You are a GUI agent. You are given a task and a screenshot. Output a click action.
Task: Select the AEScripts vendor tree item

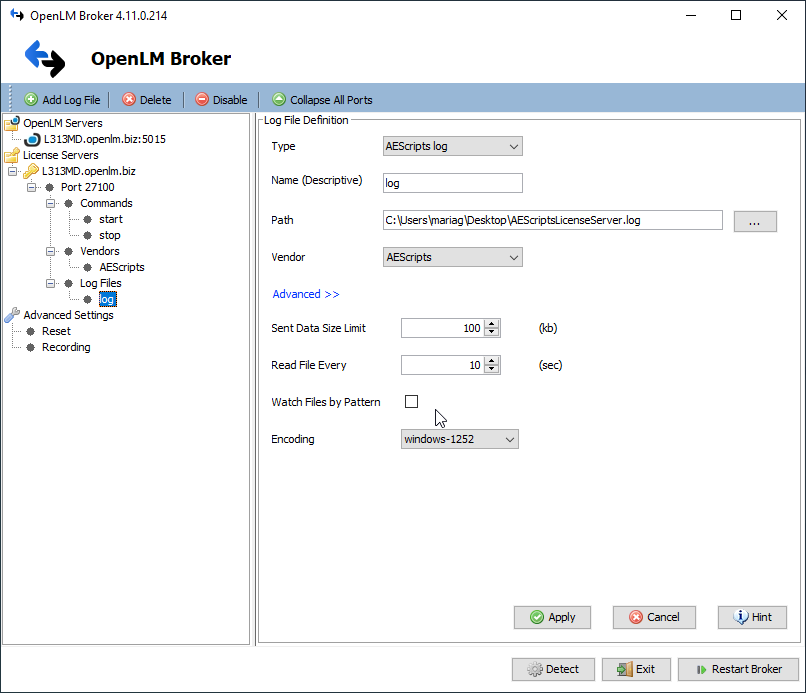(x=122, y=267)
